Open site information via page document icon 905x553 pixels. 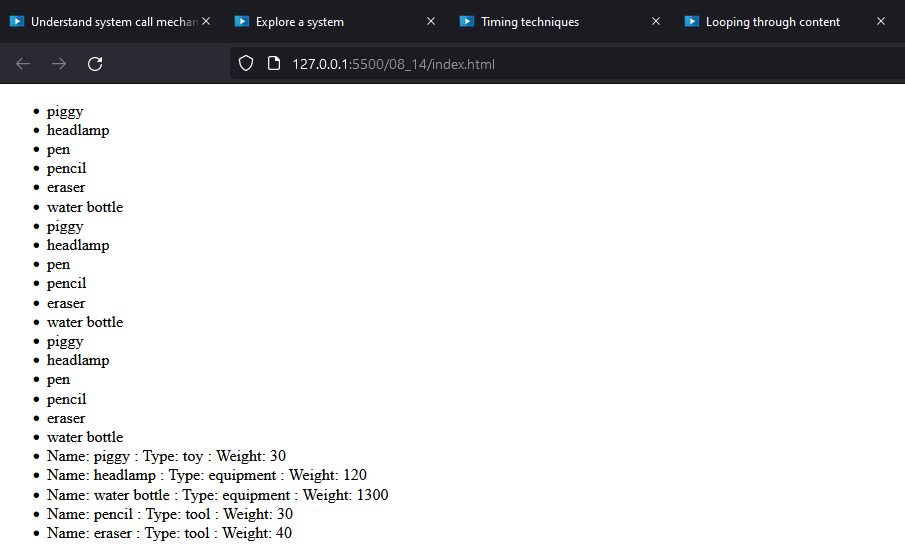tap(274, 63)
